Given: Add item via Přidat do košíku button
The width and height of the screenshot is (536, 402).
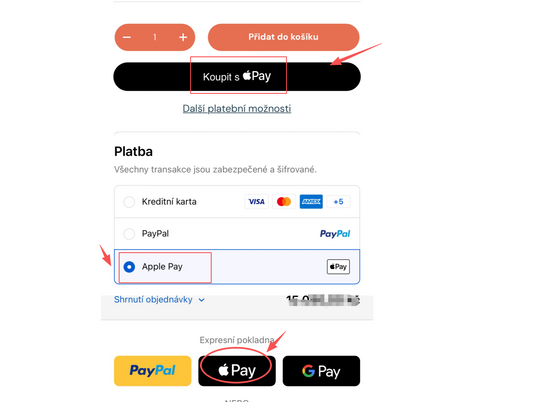Looking at the screenshot, I should tap(283, 37).
